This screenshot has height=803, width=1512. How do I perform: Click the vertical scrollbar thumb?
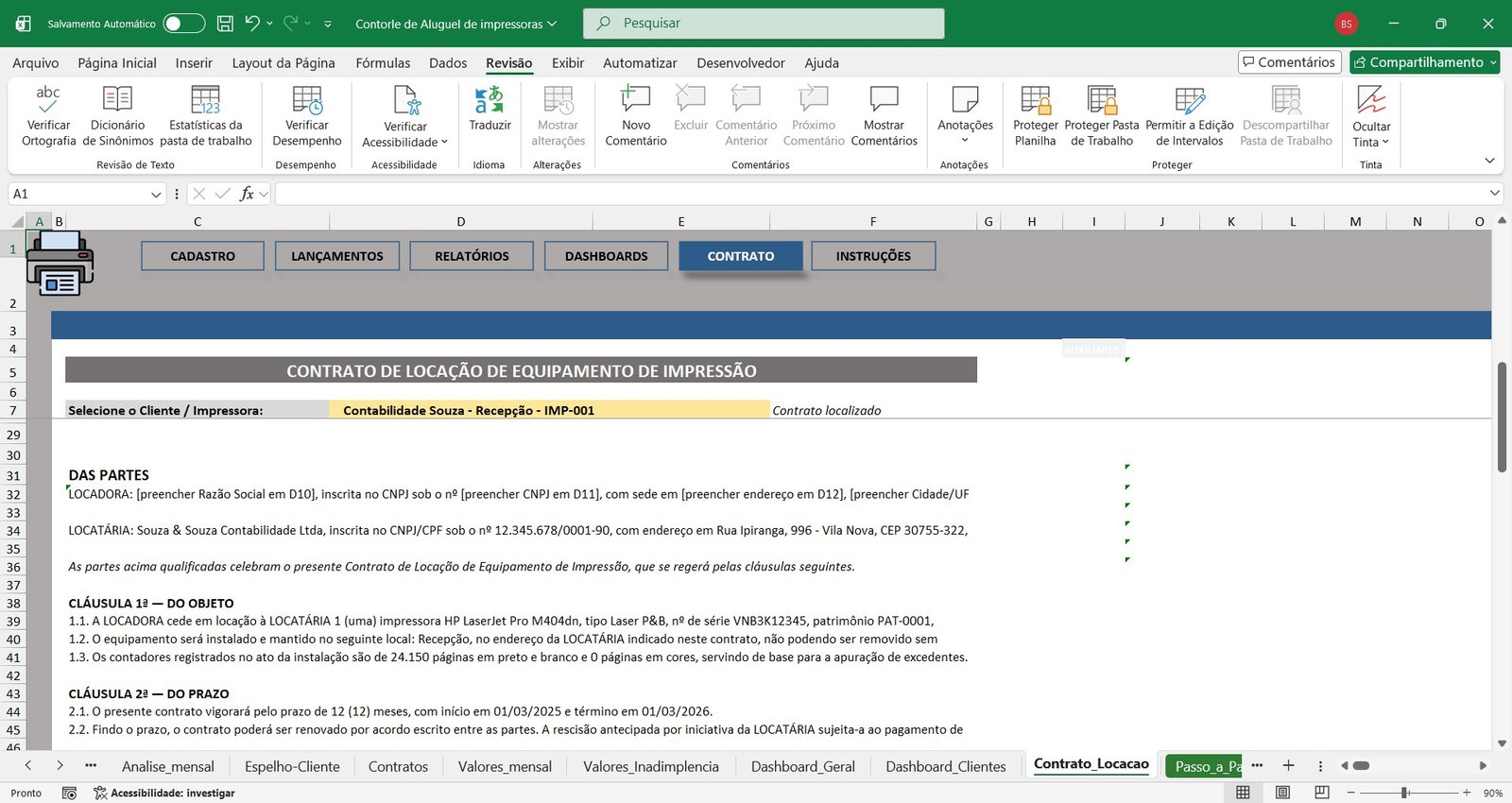click(1502, 416)
